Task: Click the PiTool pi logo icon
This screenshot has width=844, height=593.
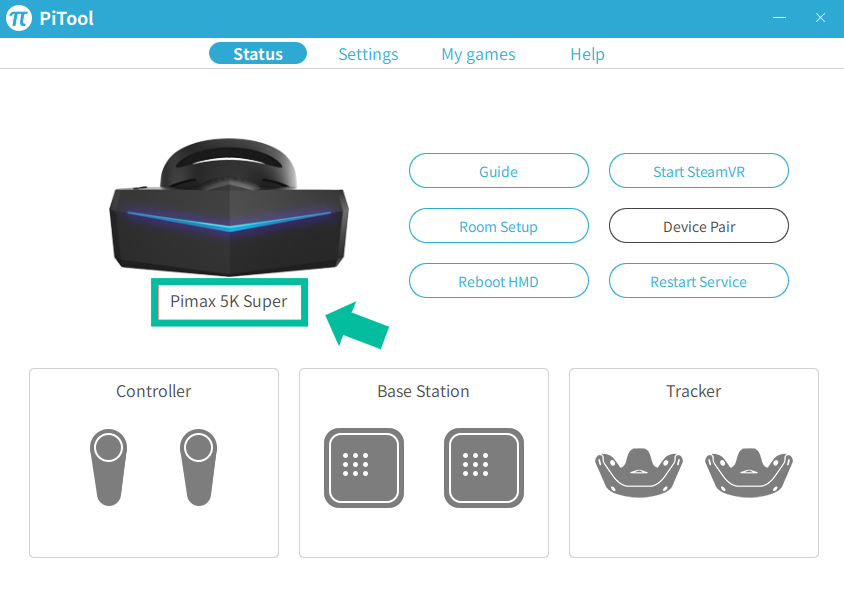Action: pos(19,18)
